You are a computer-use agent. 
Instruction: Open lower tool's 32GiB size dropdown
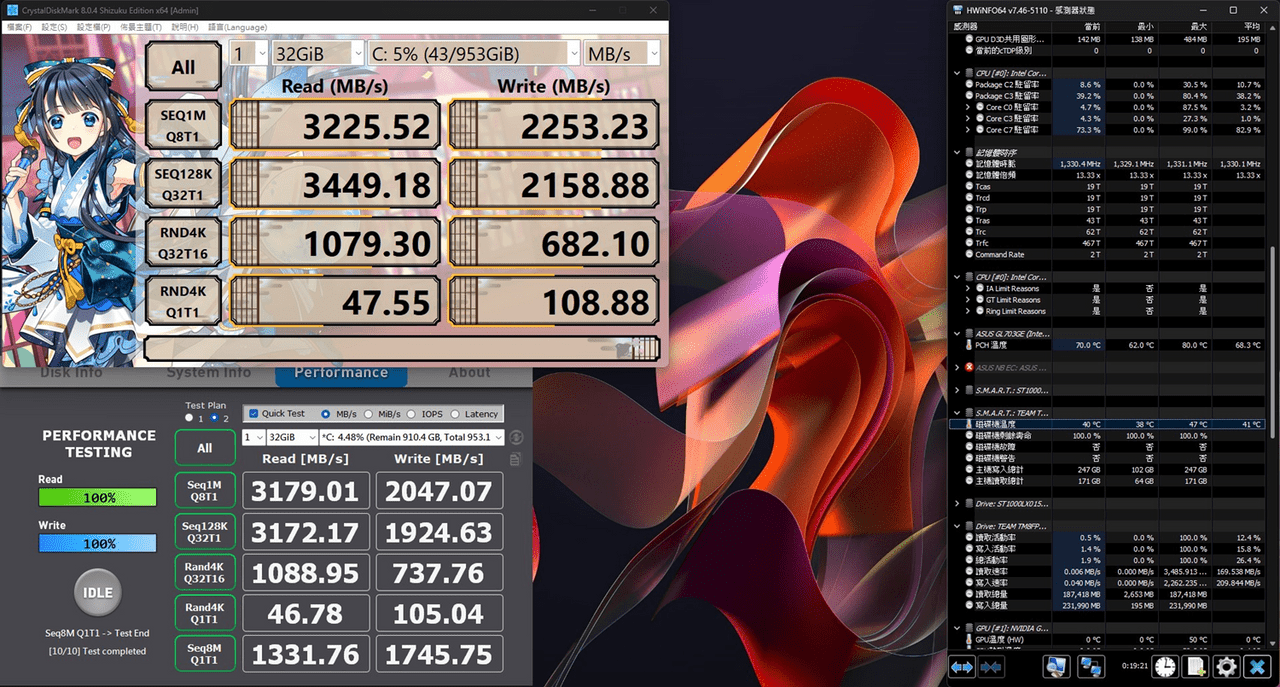290,437
